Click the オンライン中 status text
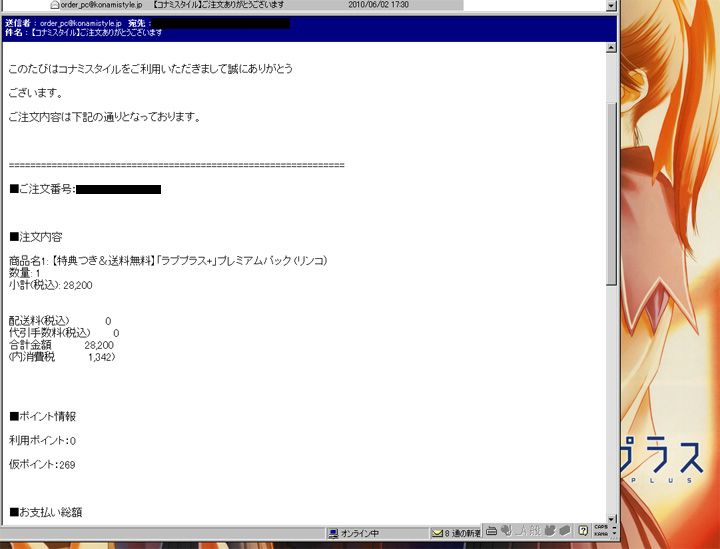The height and width of the screenshot is (549, 720). pos(360,533)
